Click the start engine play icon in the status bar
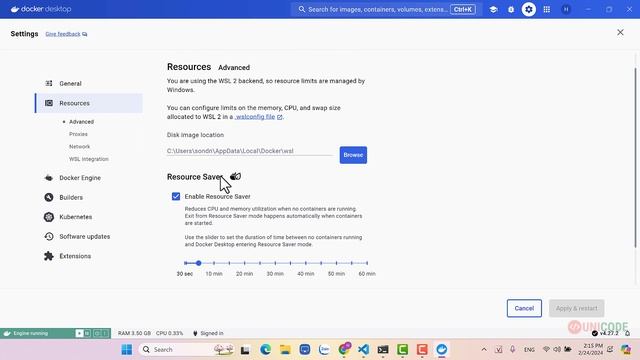Screen dimensions: 640x360 79,333
